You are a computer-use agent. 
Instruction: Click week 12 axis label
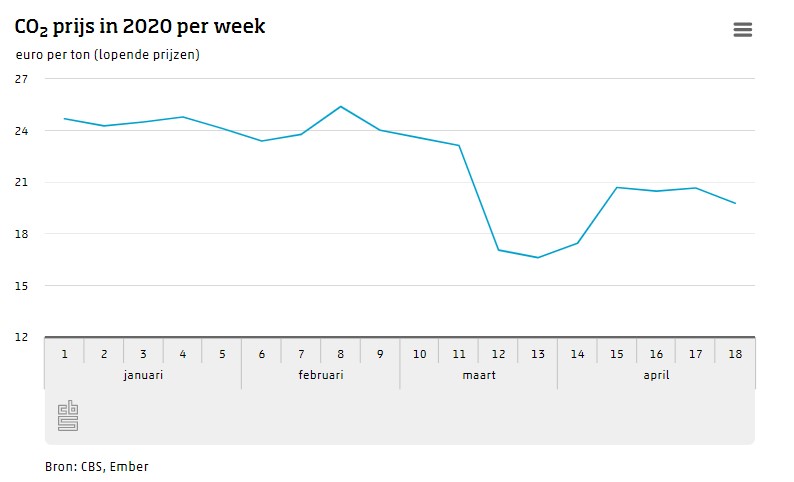click(498, 354)
